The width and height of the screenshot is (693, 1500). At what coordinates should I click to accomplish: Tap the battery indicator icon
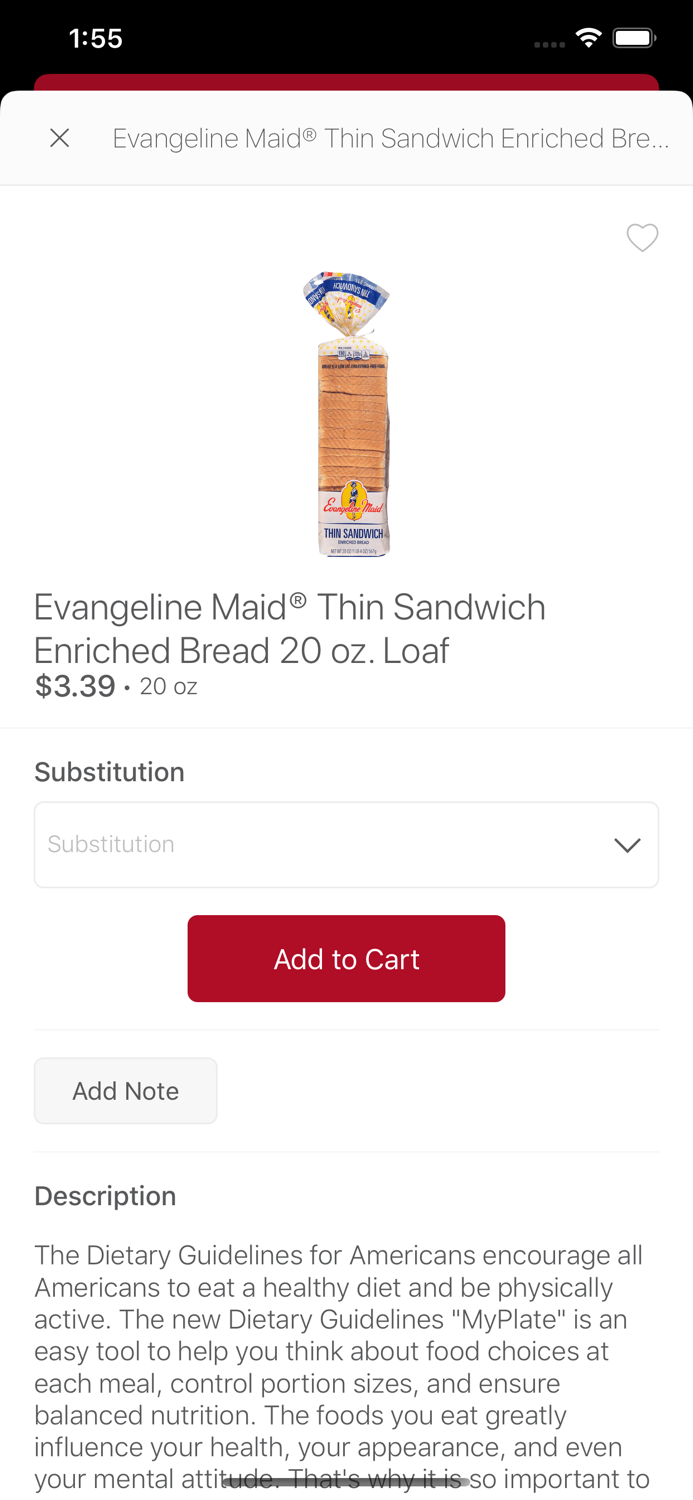pos(633,39)
